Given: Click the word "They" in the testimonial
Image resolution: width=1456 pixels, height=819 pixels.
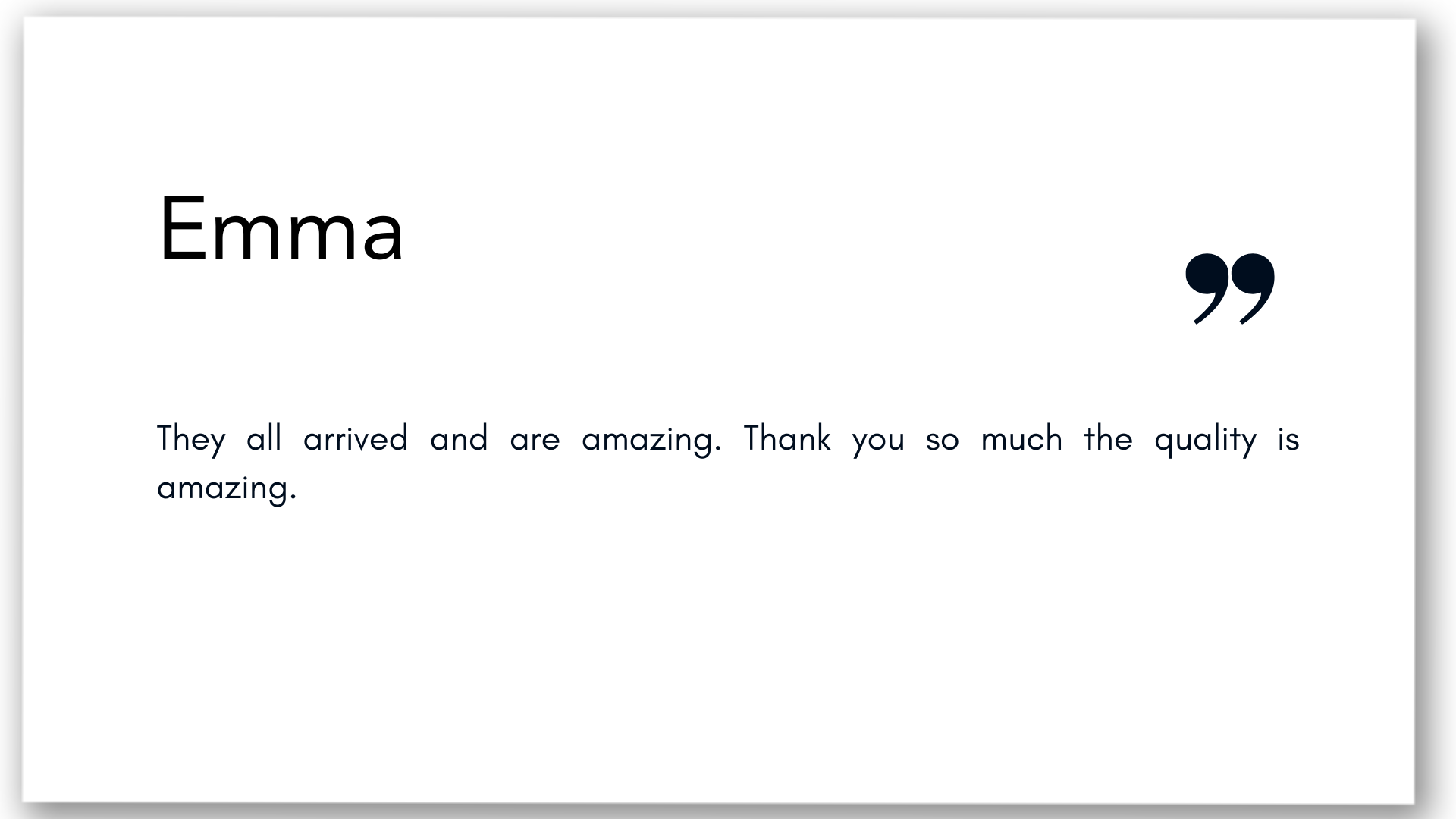Looking at the screenshot, I should [191, 440].
